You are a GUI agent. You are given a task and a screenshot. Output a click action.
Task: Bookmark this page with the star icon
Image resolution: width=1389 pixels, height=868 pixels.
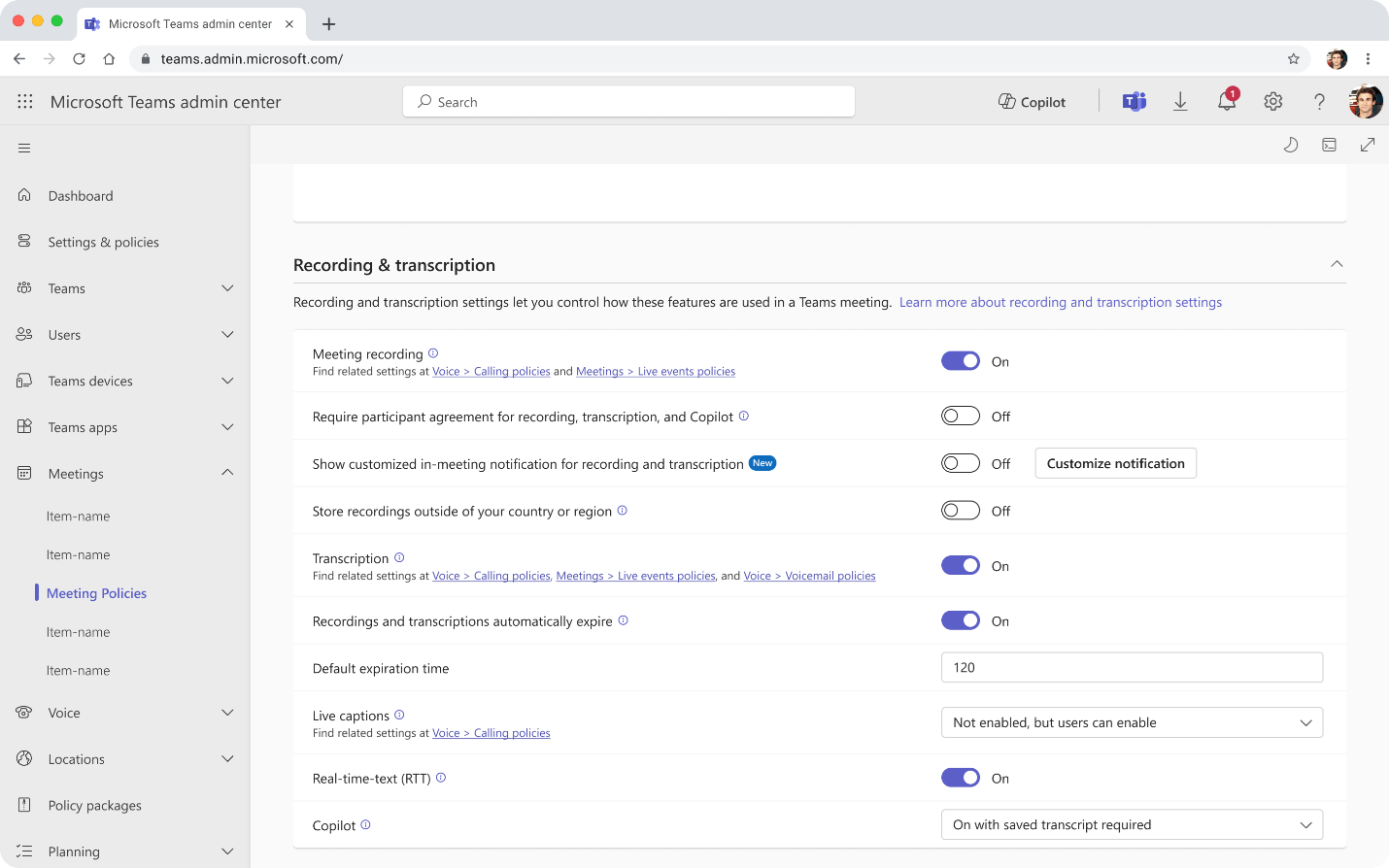pyautogui.click(x=1294, y=59)
